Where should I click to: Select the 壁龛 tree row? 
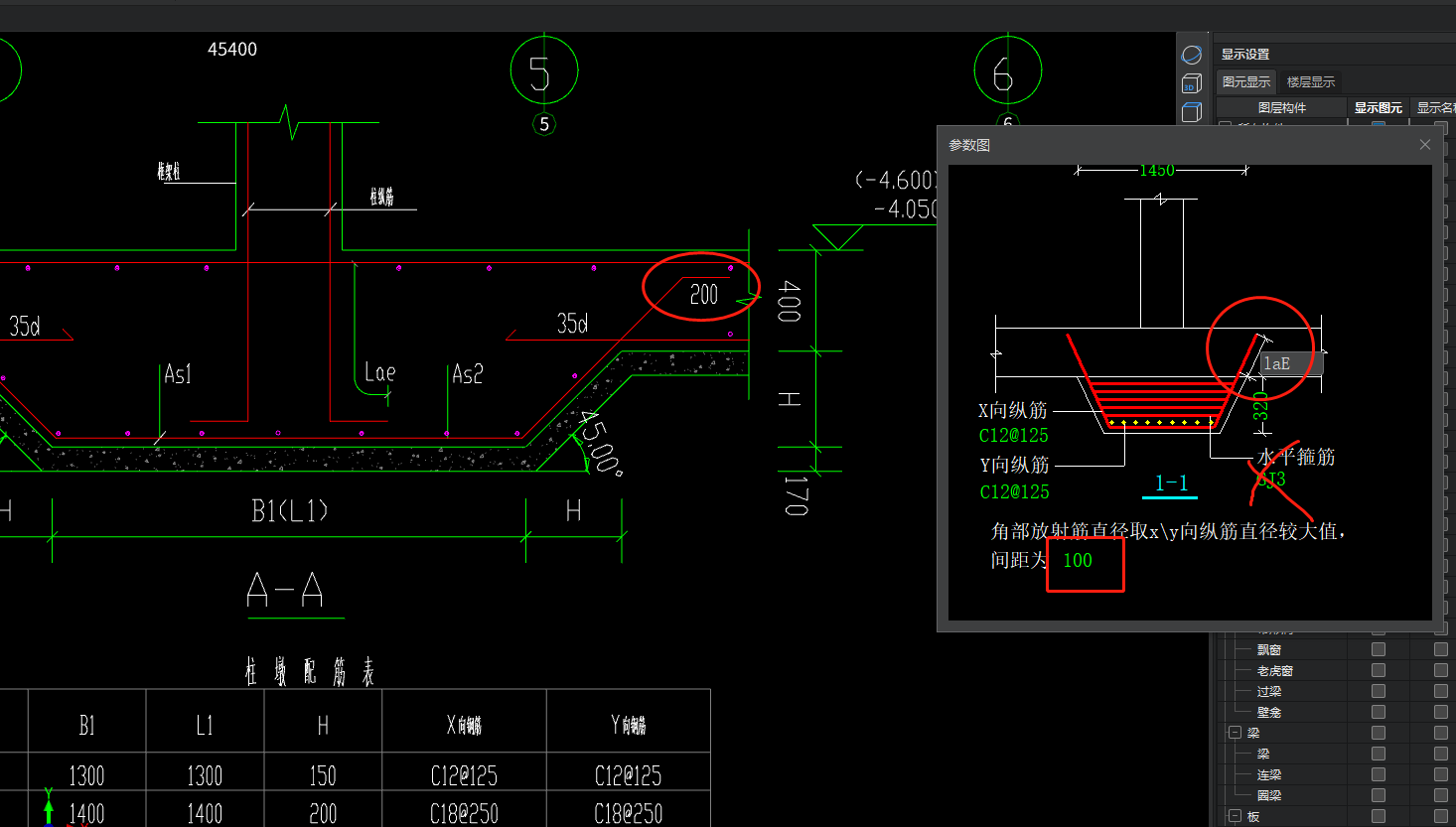click(x=1269, y=712)
